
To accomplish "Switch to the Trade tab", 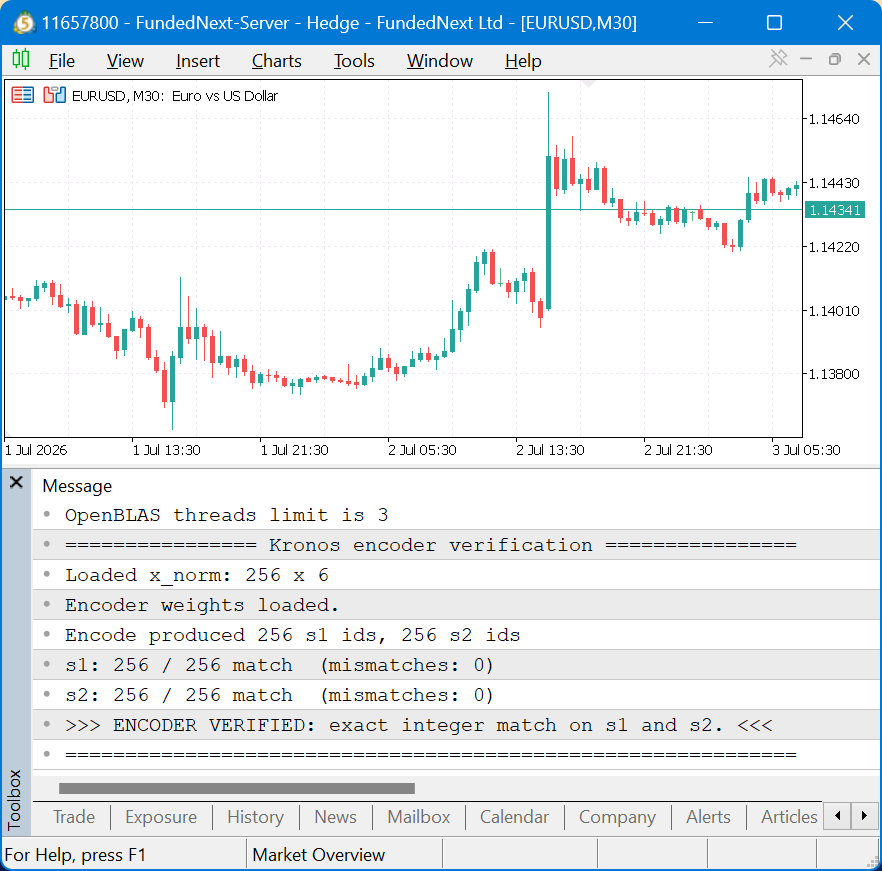I will coord(74,817).
